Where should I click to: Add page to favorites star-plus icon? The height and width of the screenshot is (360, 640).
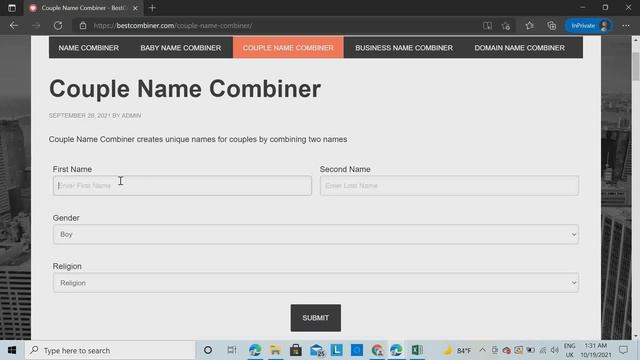pos(506,25)
